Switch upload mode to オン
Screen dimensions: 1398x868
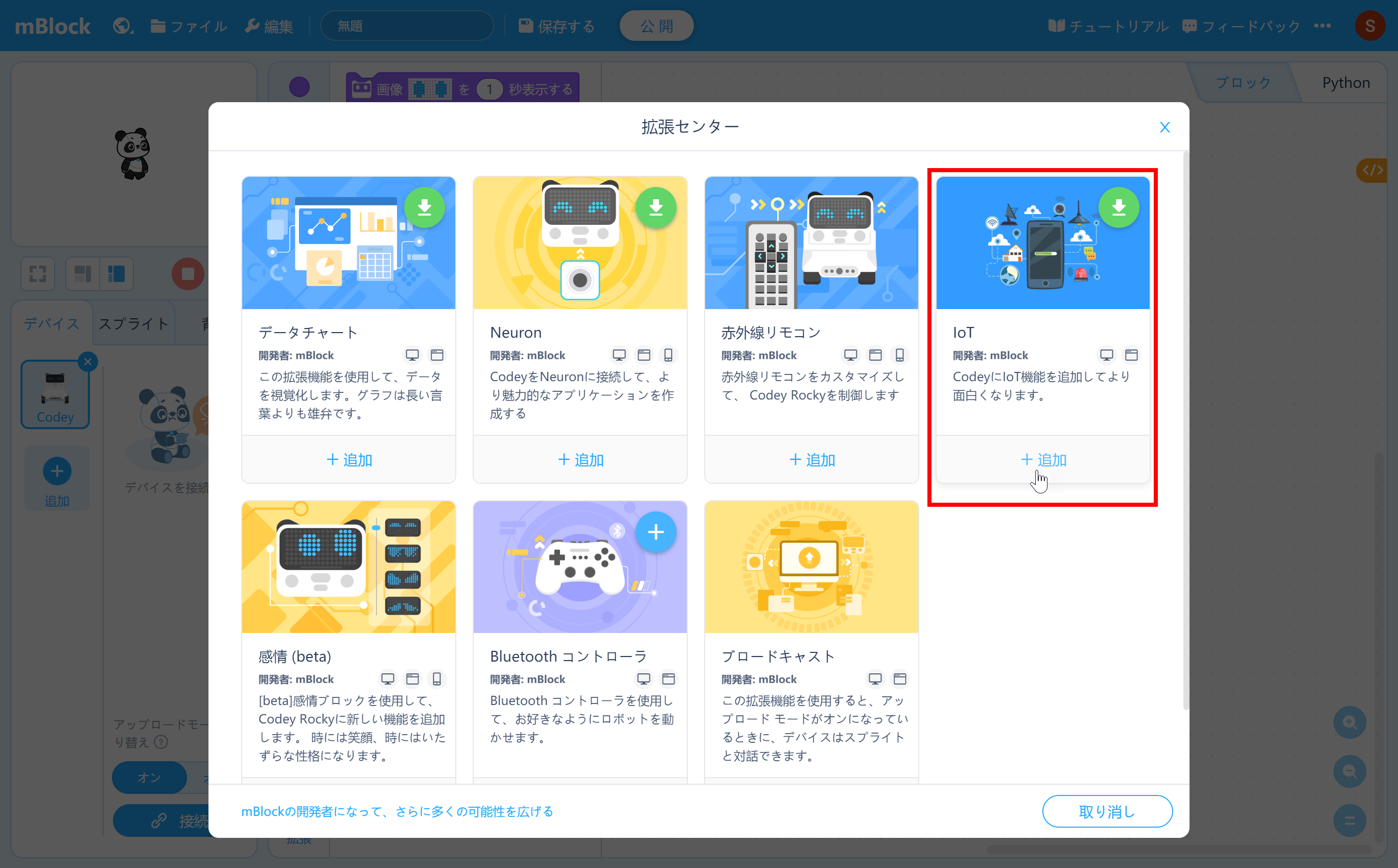(149, 777)
